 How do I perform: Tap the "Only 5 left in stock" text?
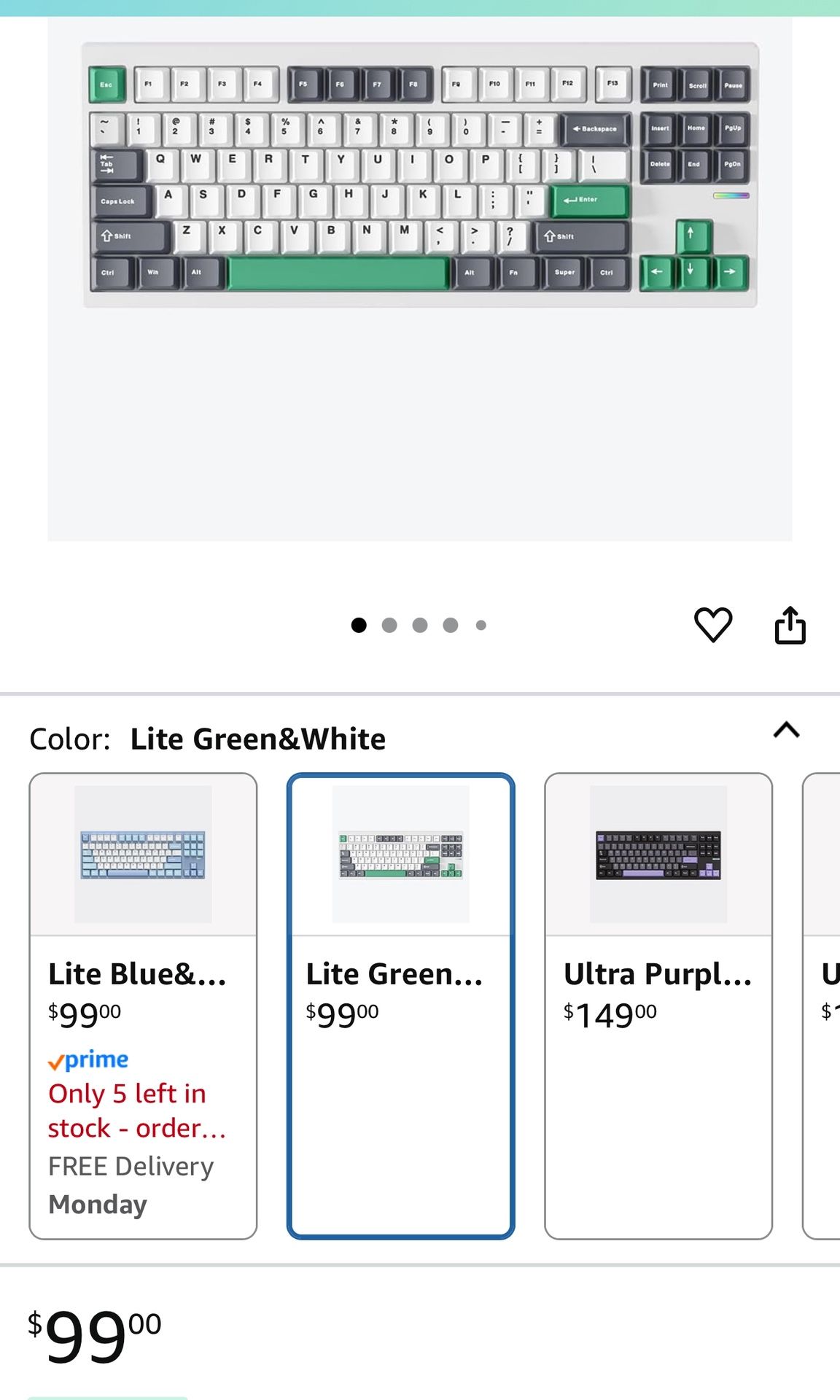137,1111
